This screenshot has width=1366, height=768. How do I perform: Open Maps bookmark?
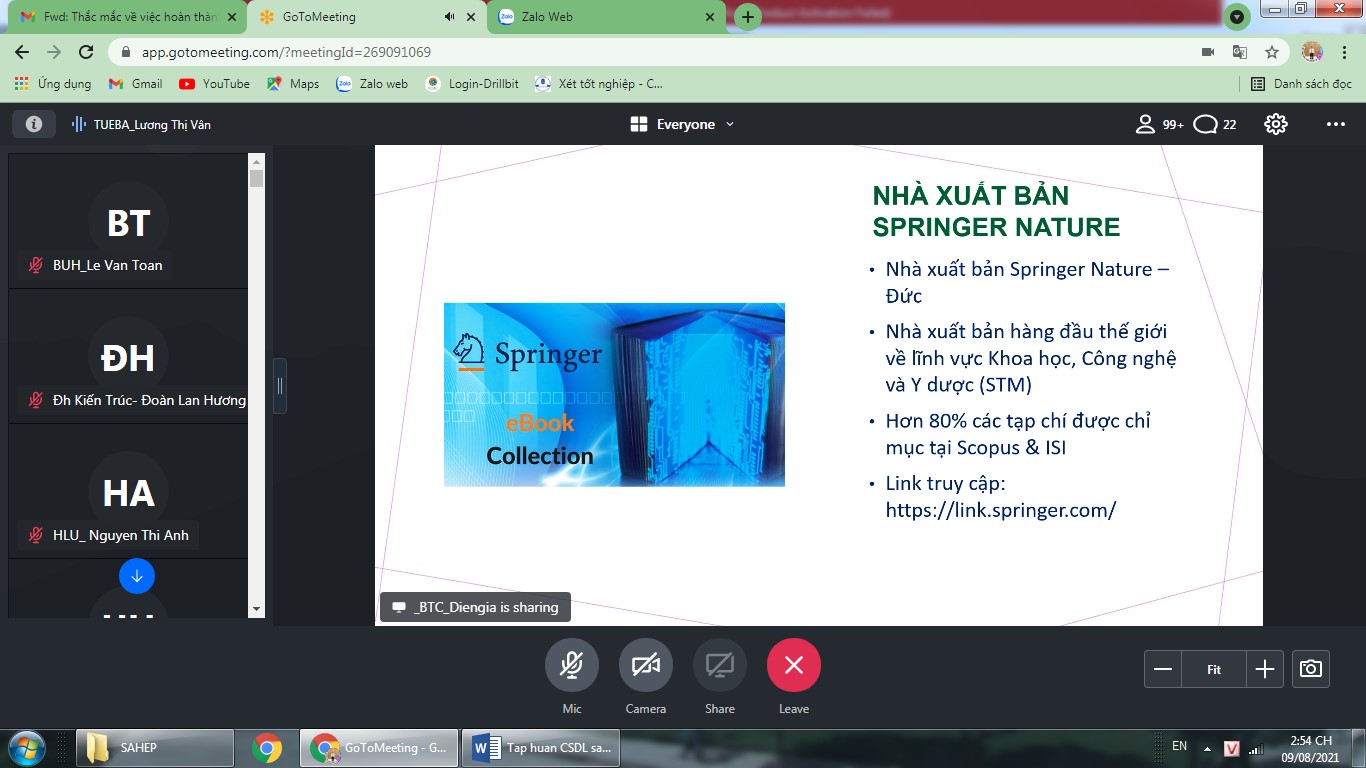pos(292,84)
